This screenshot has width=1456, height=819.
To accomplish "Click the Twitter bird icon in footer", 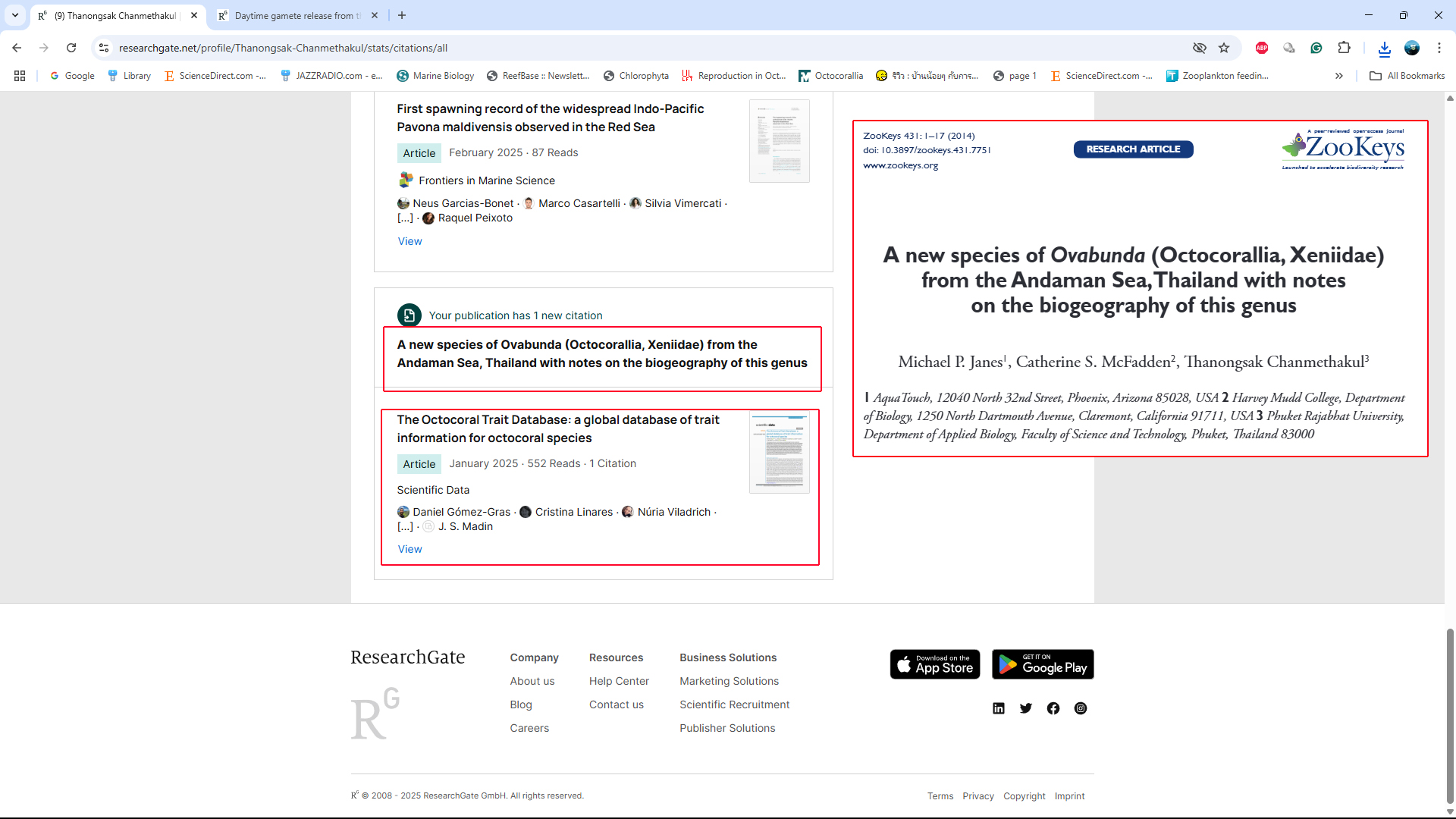I will point(1025,708).
